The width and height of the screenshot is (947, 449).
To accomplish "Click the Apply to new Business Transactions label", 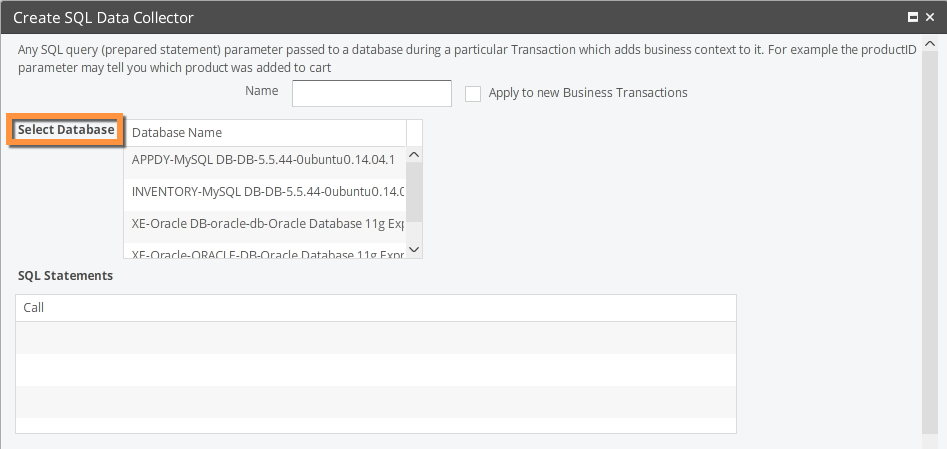I will pyautogui.click(x=588, y=93).
